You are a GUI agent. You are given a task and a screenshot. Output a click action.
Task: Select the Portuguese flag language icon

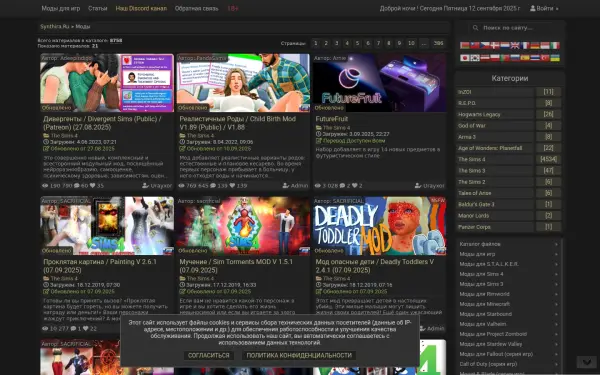point(505,58)
